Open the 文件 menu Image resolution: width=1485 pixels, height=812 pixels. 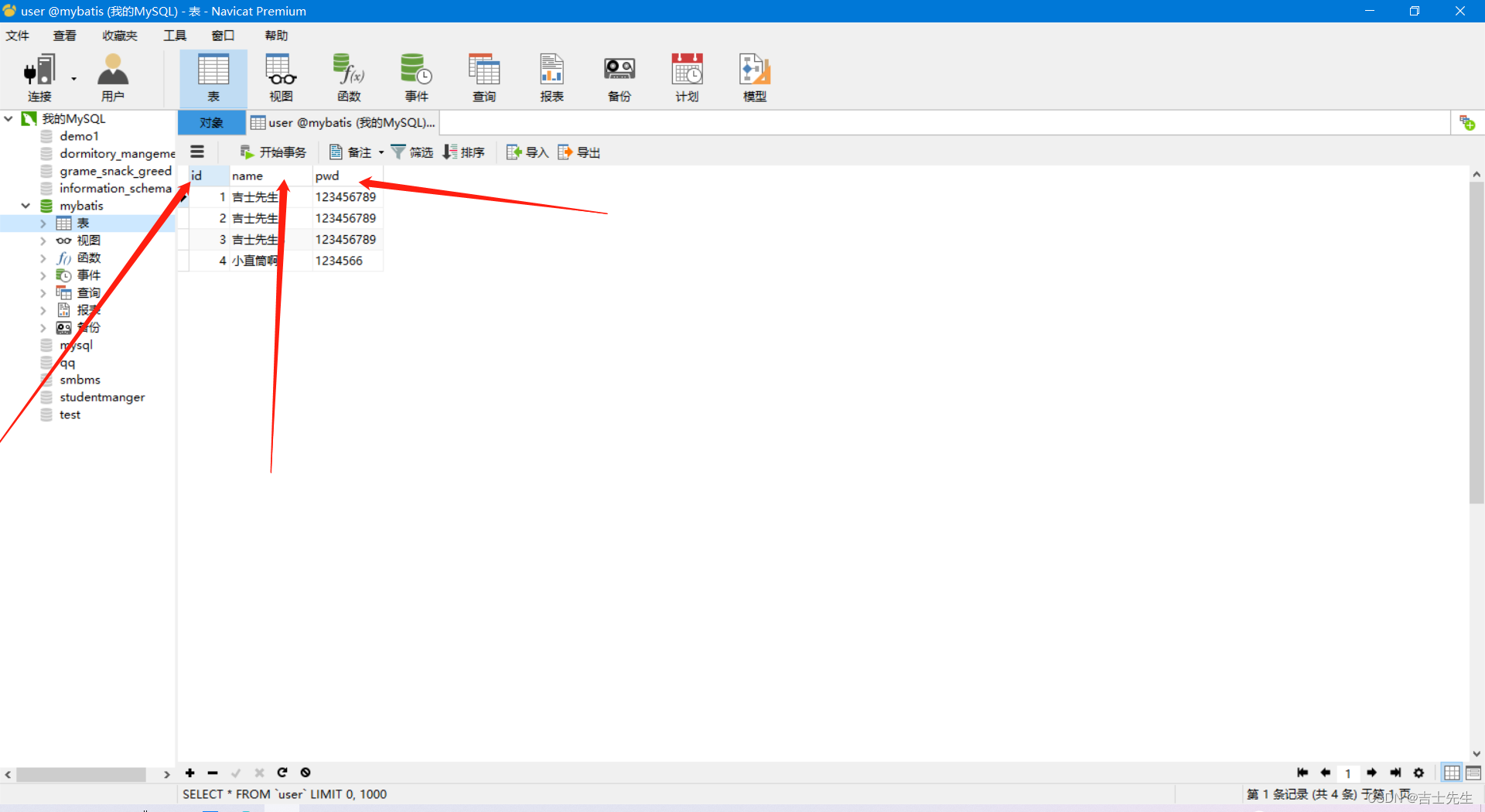(x=17, y=36)
